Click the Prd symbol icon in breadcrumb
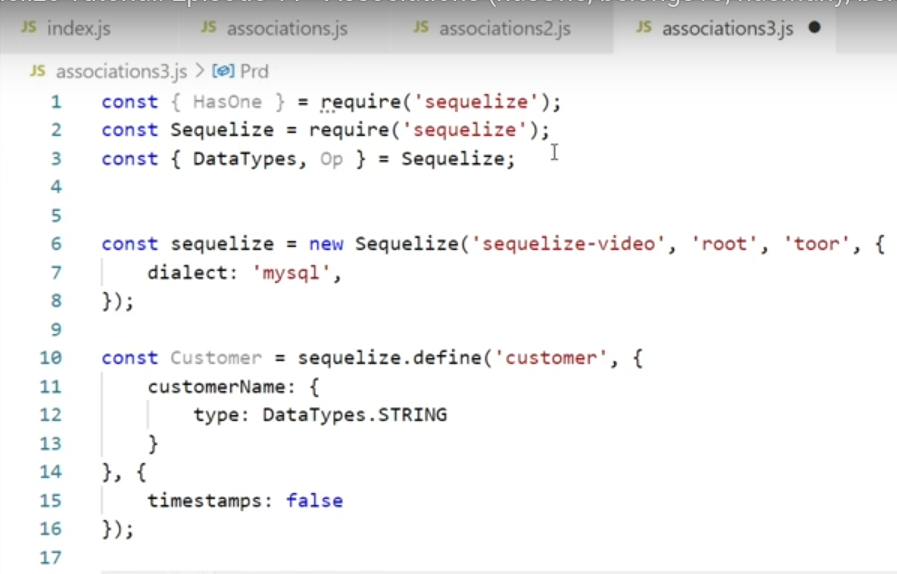The width and height of the screenshot is (897, 574). [223, 71]
